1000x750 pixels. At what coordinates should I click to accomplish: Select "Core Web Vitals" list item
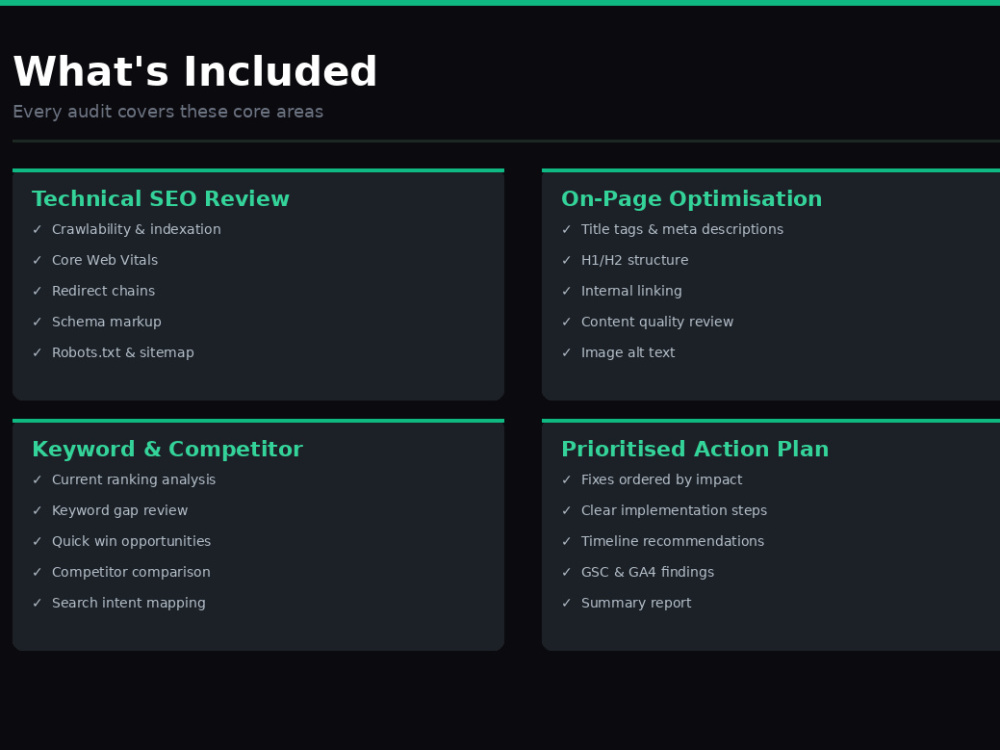coord(105,260)
